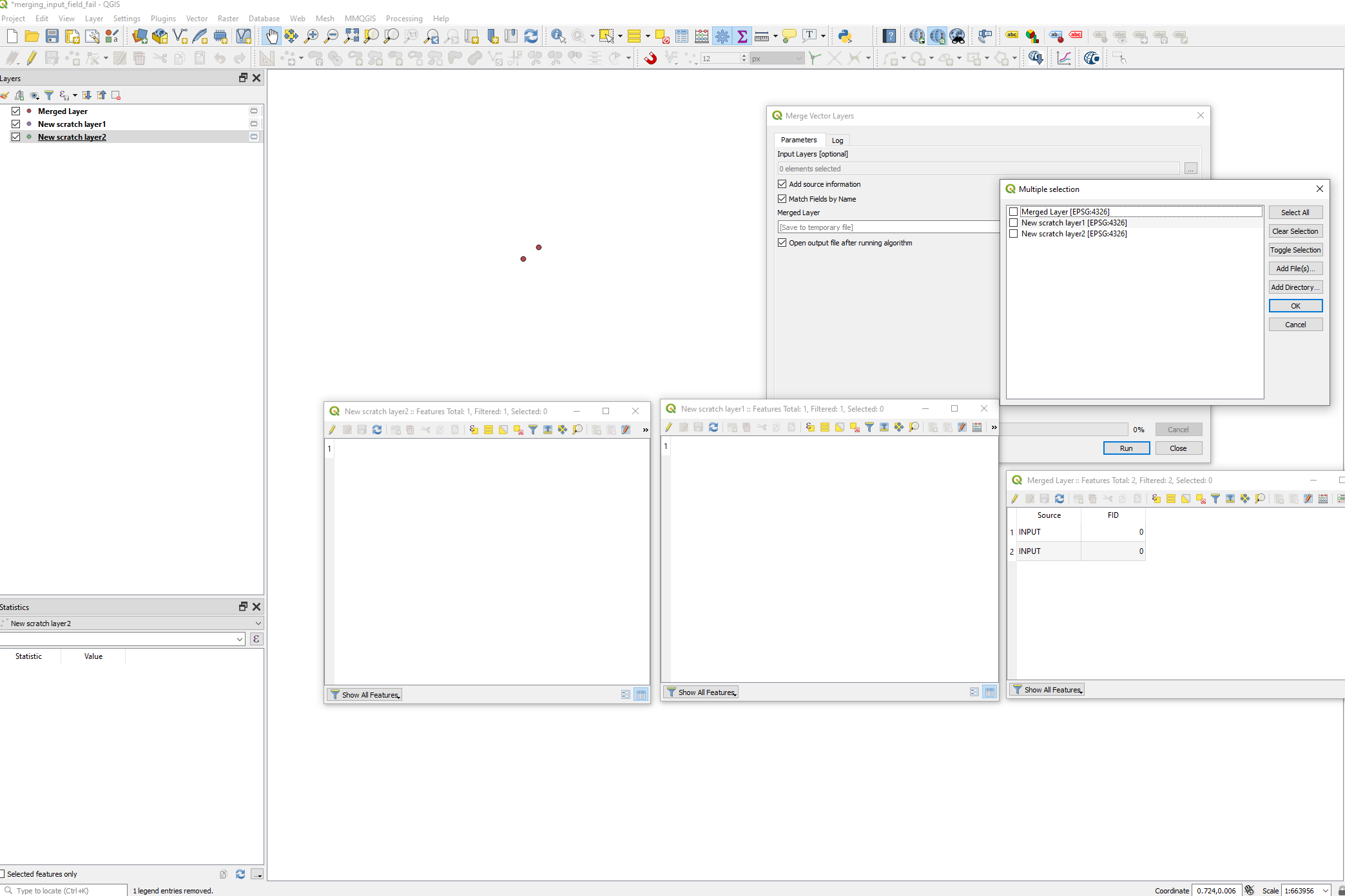Screen dimensions: 1345x896
Task: Click Select All in Multiple selection dialog
Action: [1295, 212]
